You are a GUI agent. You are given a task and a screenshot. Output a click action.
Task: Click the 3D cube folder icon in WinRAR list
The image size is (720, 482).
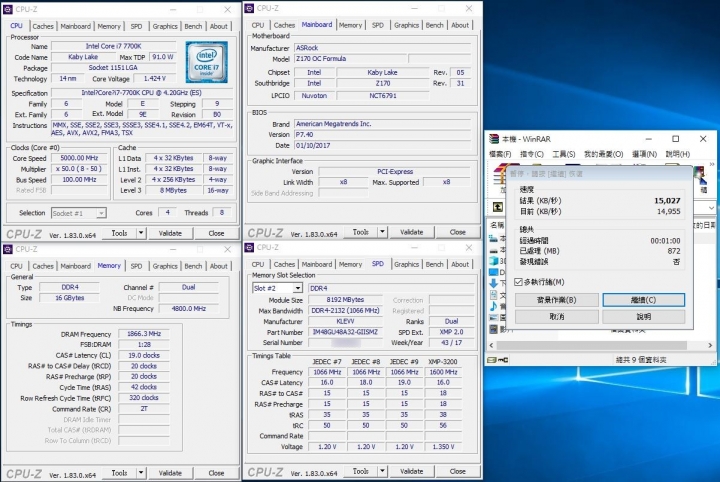494,261
